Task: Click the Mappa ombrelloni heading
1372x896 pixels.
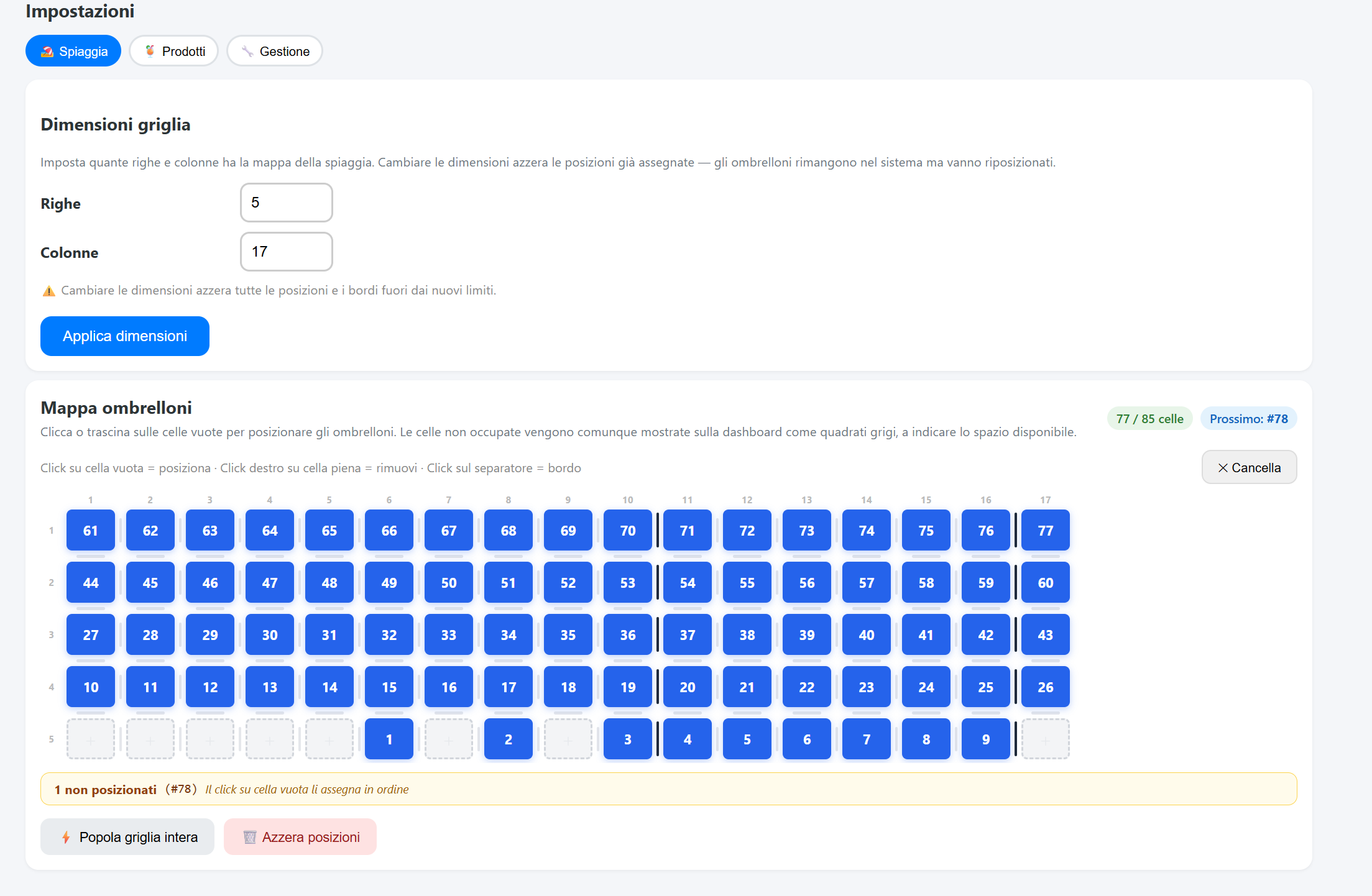Action: coord(116,408)
